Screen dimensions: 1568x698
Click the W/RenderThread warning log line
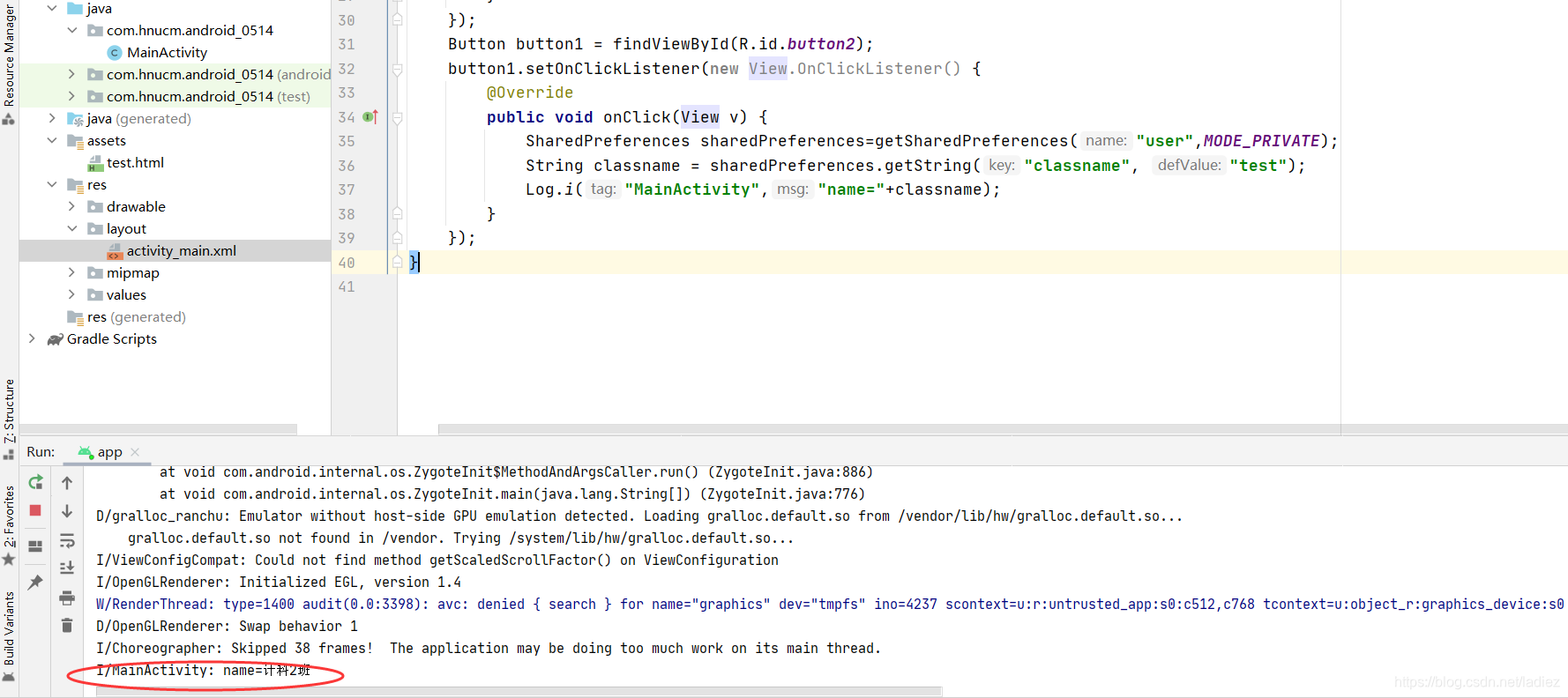[x=830, y=605]
